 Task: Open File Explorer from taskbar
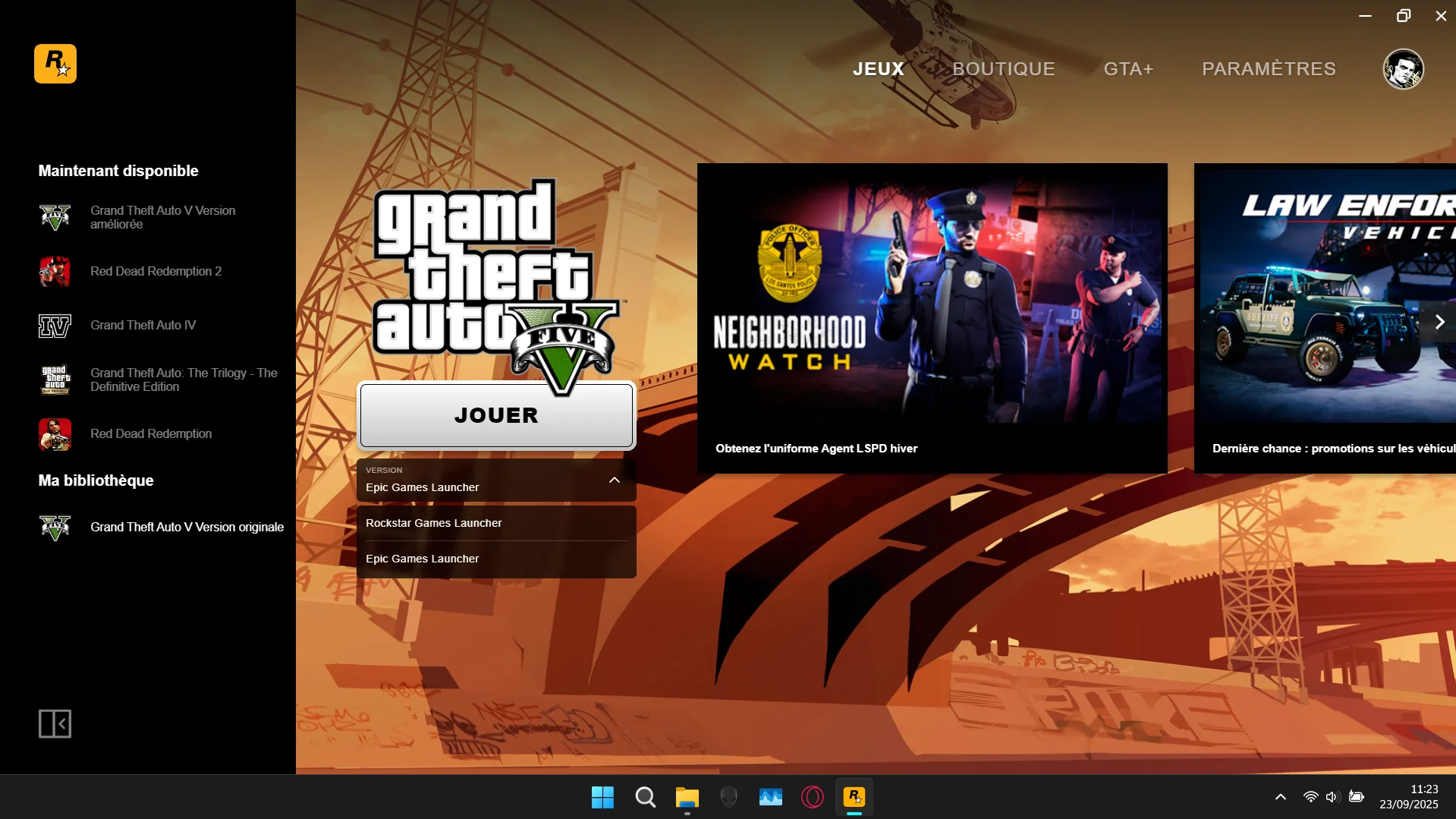click(687, 797)
